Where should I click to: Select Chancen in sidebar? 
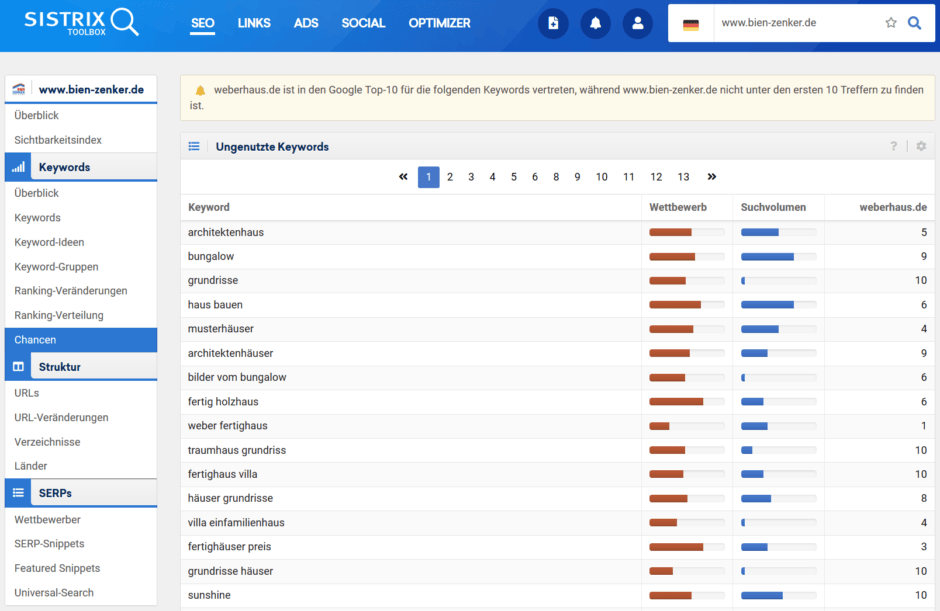tap(81, 339)
